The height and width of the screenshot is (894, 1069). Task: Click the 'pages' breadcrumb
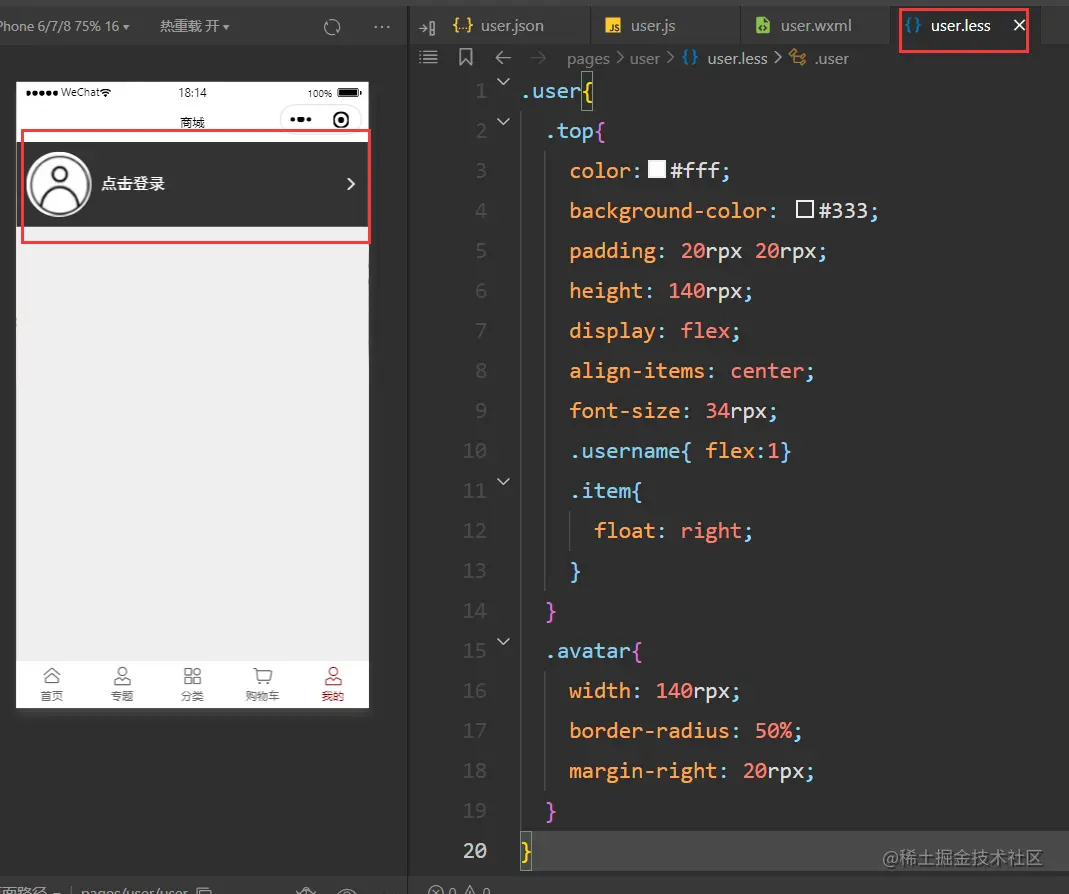point(588,59)
